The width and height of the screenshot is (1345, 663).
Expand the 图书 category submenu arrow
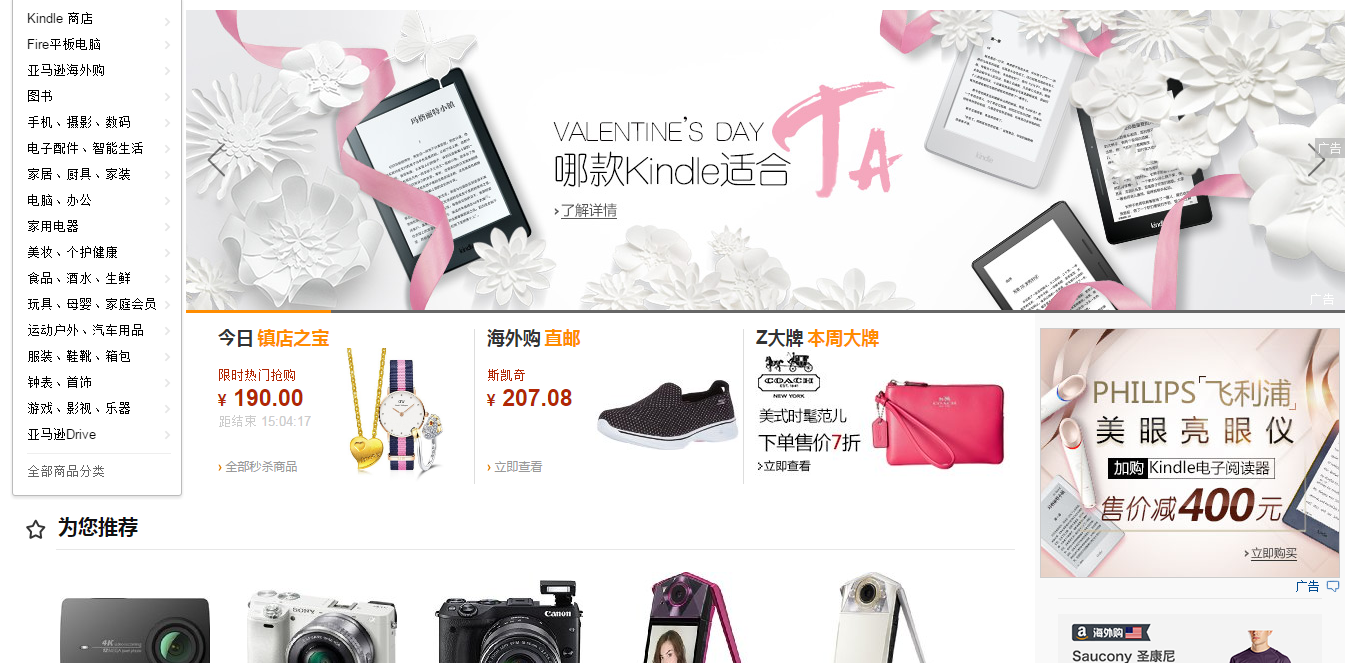167,97
